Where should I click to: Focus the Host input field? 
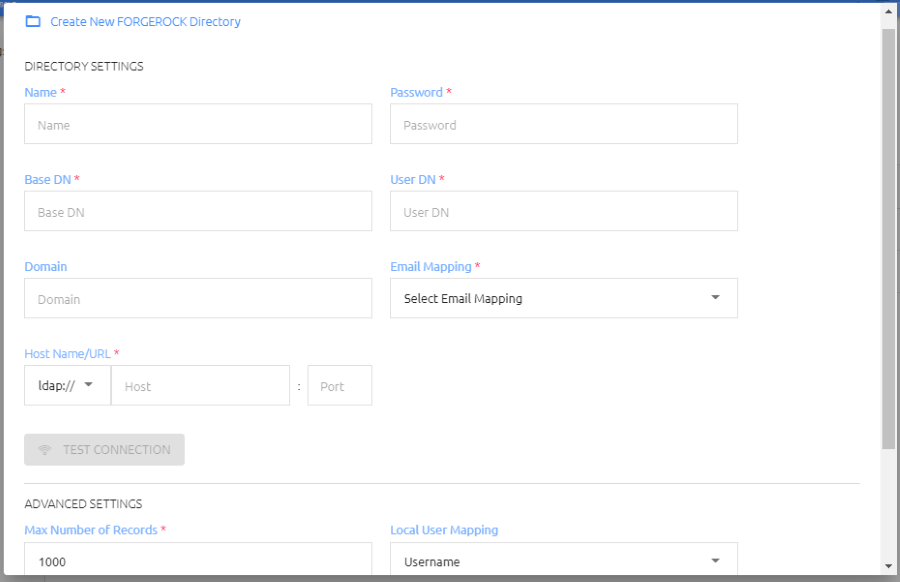coord(200,385)
